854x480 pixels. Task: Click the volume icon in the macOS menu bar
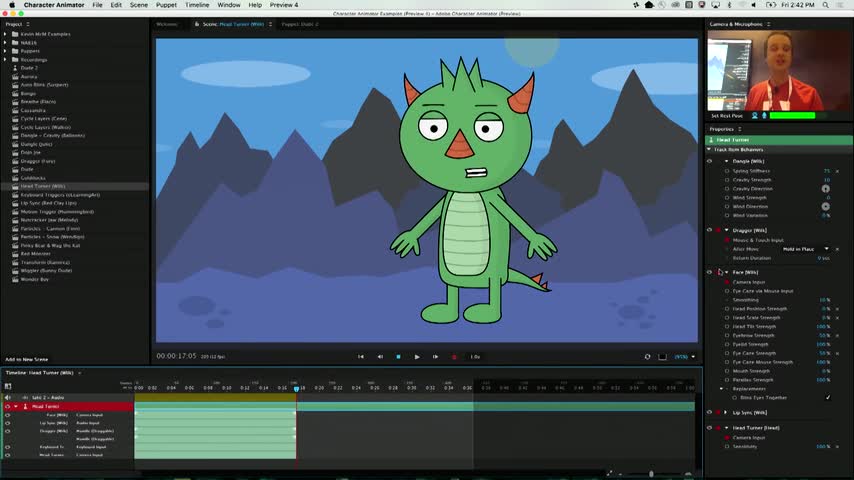[x=754, y=5]
